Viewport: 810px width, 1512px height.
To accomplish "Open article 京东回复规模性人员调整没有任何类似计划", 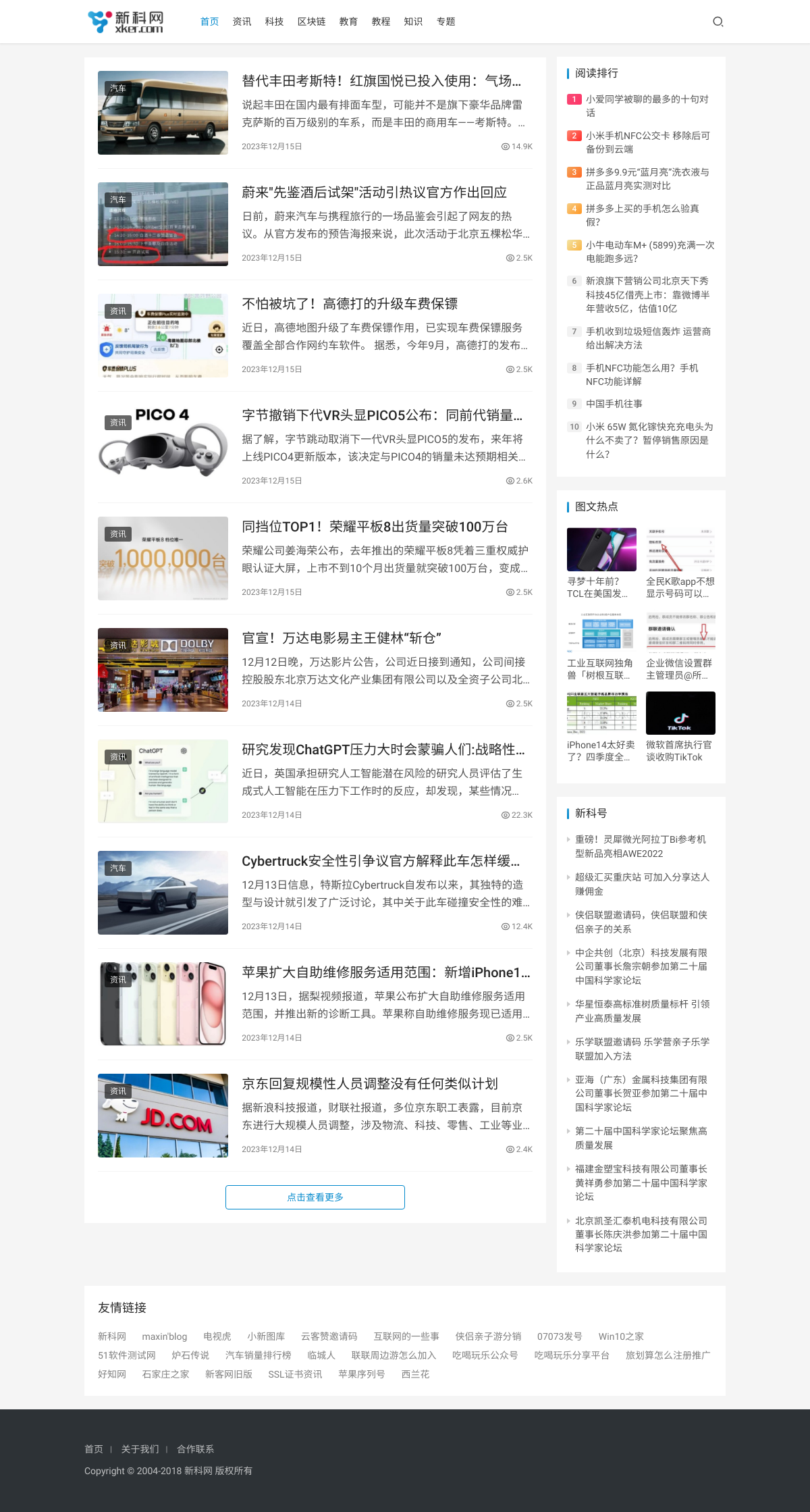I will pyautogui.click(x=370, y=1084).
